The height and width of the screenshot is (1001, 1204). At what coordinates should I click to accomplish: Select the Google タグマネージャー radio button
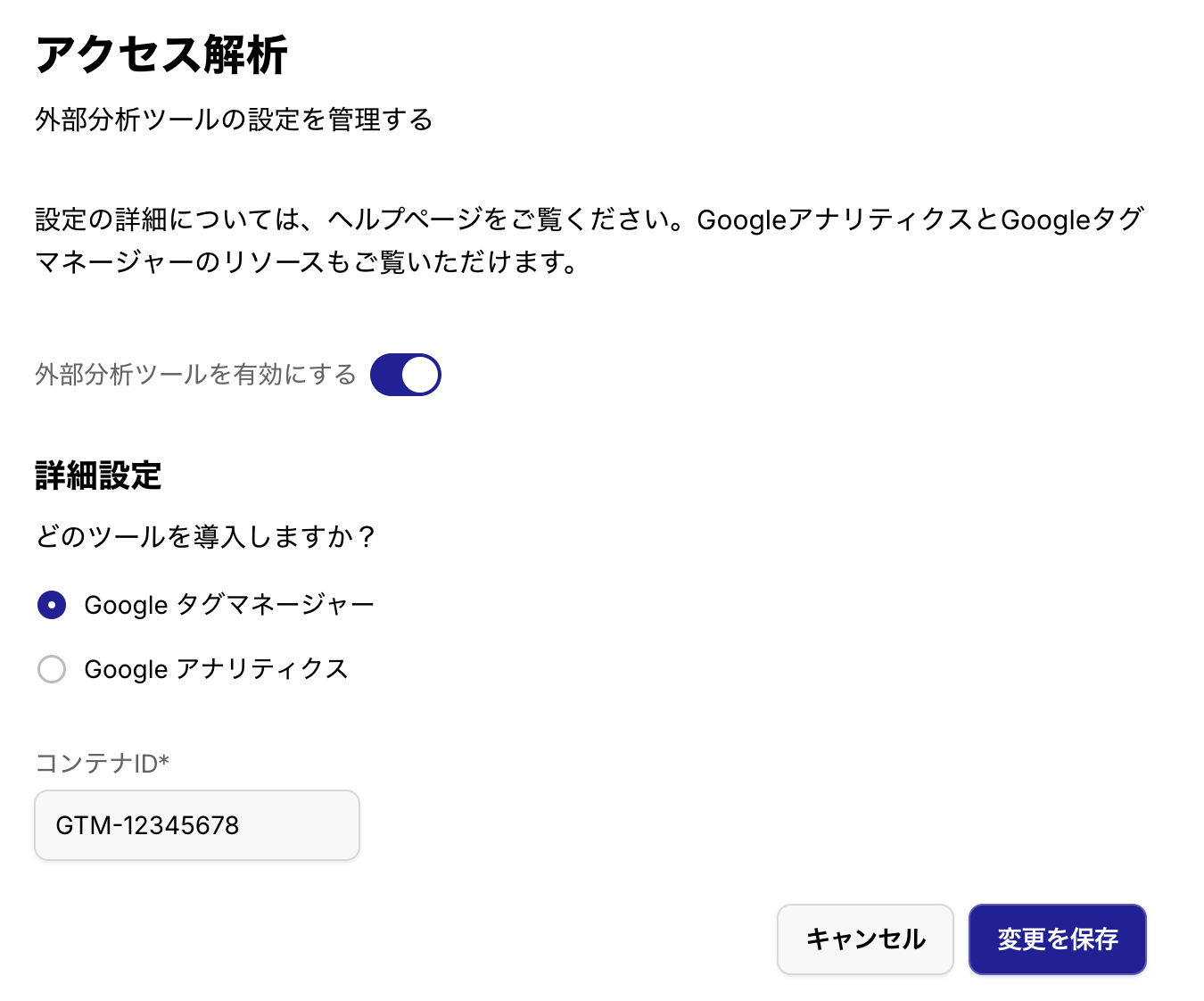coord(52,605)
